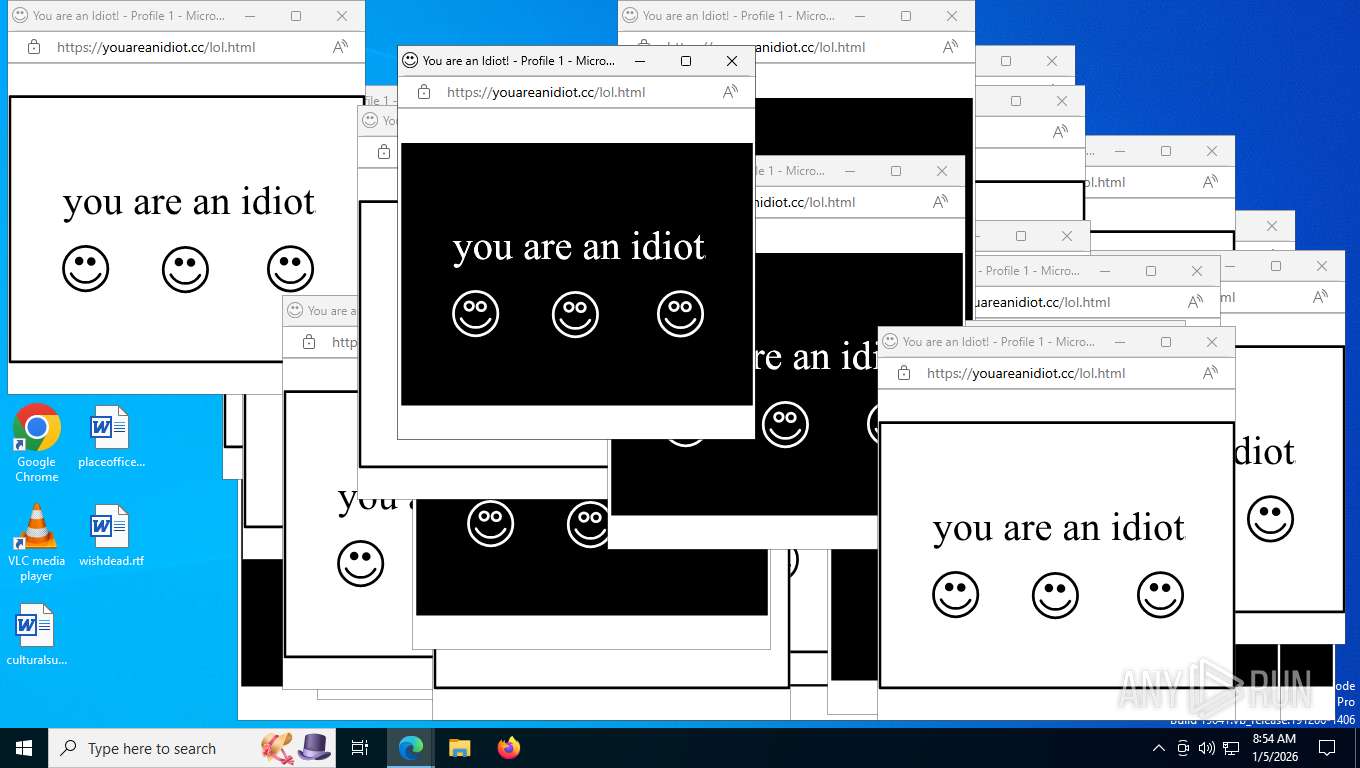Open Google Chrome desktop shortcut

[x=37, y=443]
